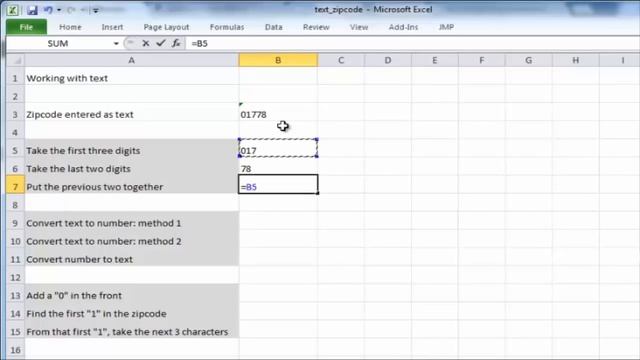The width and height of the screenshot is (640, 360).
Task: Cancel the formula entry with the X icon
Action: (146, 43)
